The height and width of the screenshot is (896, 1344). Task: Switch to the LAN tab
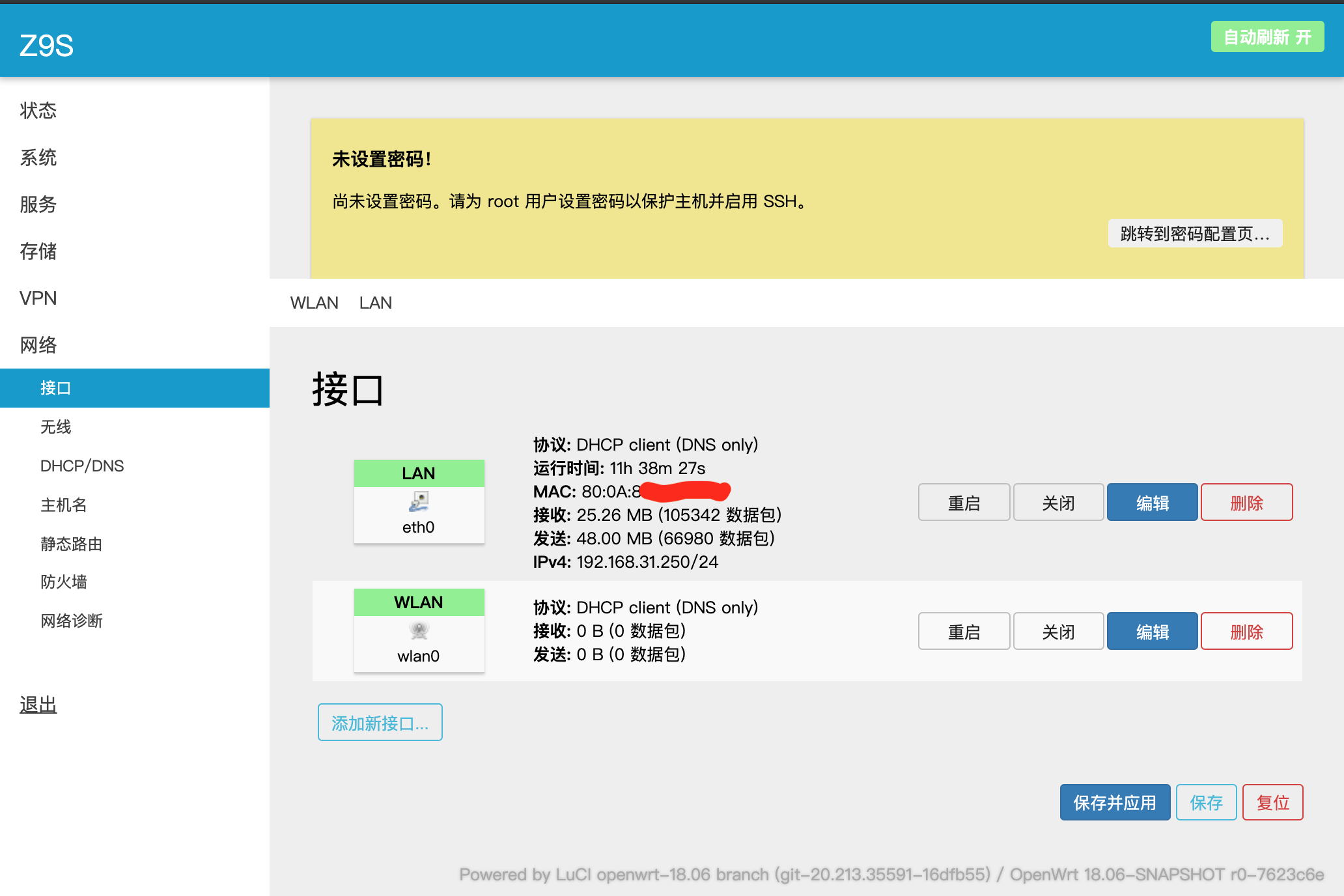(x=375, y=303)
